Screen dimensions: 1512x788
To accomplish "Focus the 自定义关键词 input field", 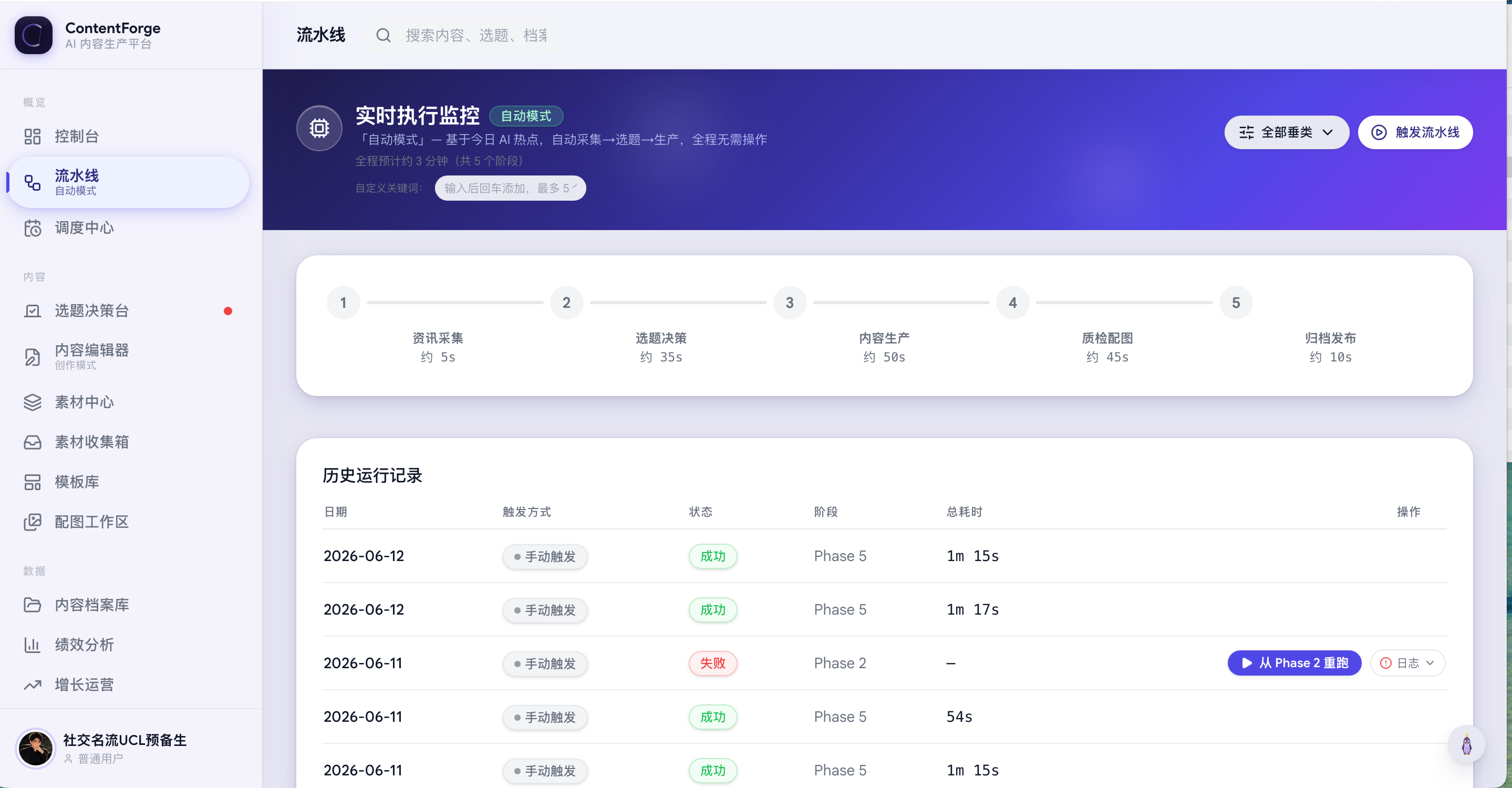I will point(510,189).
